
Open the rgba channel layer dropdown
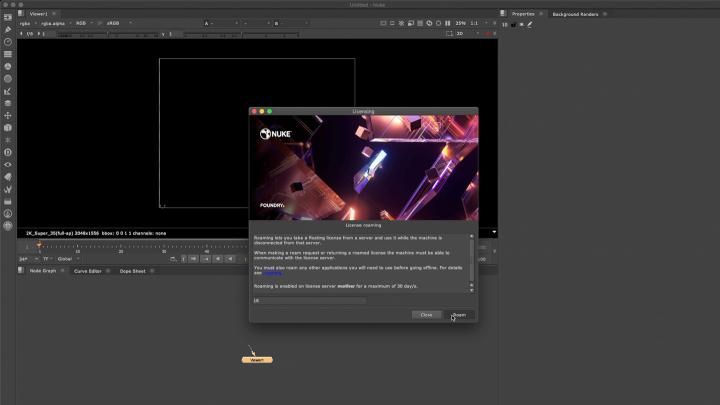24,23
